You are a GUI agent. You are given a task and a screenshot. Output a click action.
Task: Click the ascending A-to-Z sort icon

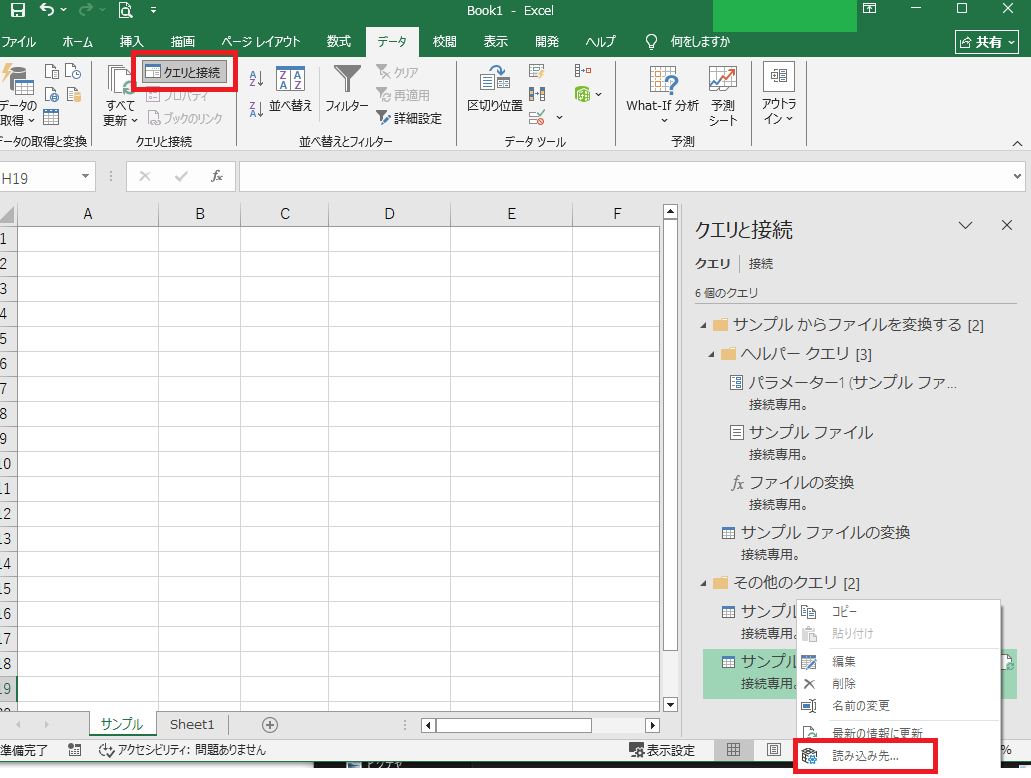click(x=255, y=80)
